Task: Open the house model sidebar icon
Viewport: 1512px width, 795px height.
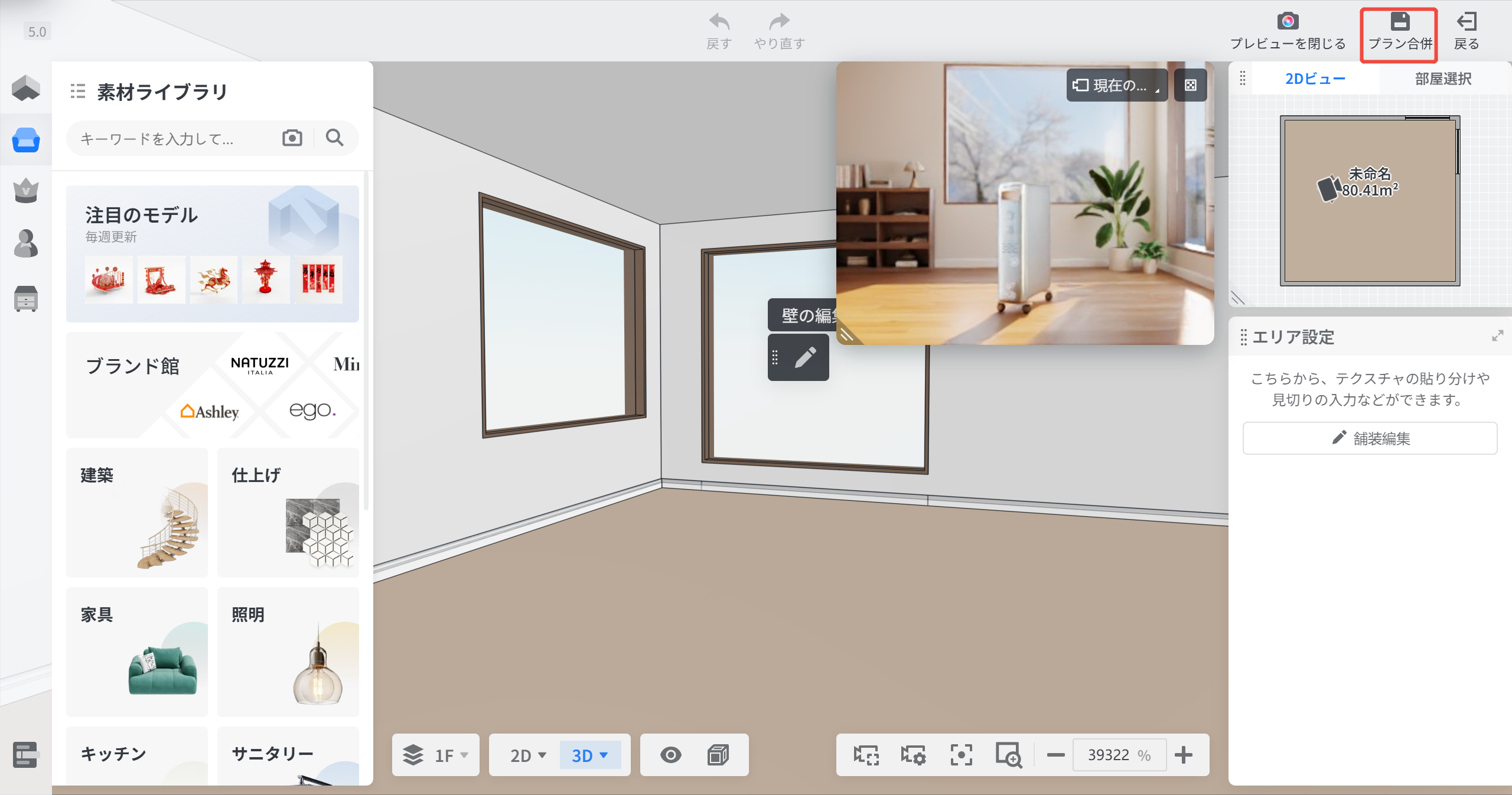Action: coord(26,87)
